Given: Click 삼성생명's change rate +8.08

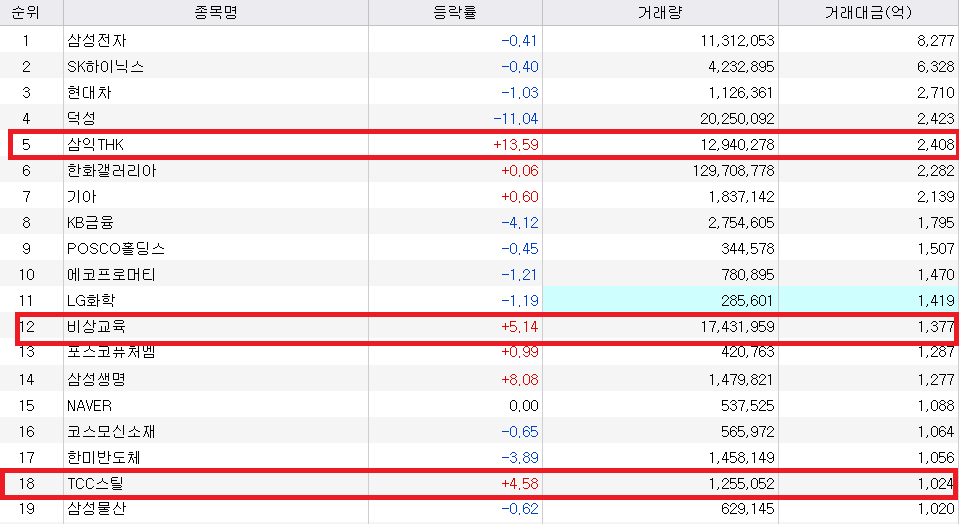Looking at the screenshot, I should pyautogui.click(x=519, y=380).
